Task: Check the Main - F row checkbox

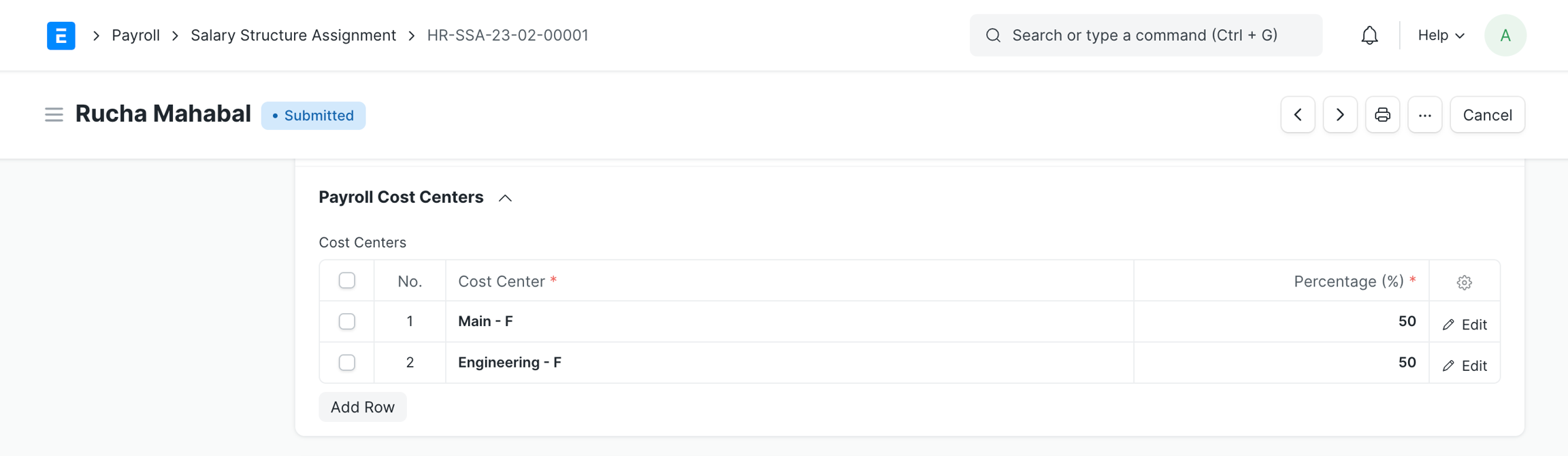Action: (x=347, y=321)
